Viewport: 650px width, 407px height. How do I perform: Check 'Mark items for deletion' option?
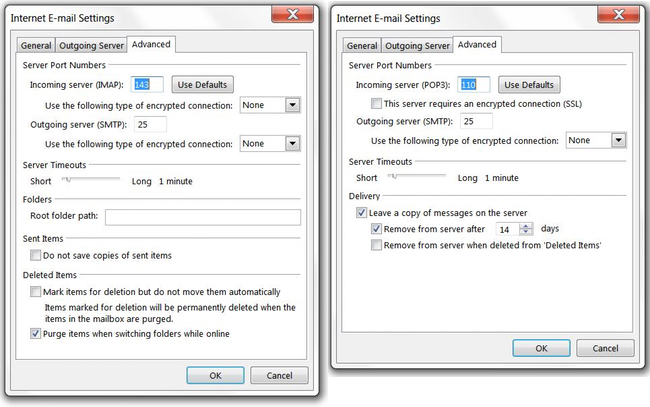pos(35,291)
